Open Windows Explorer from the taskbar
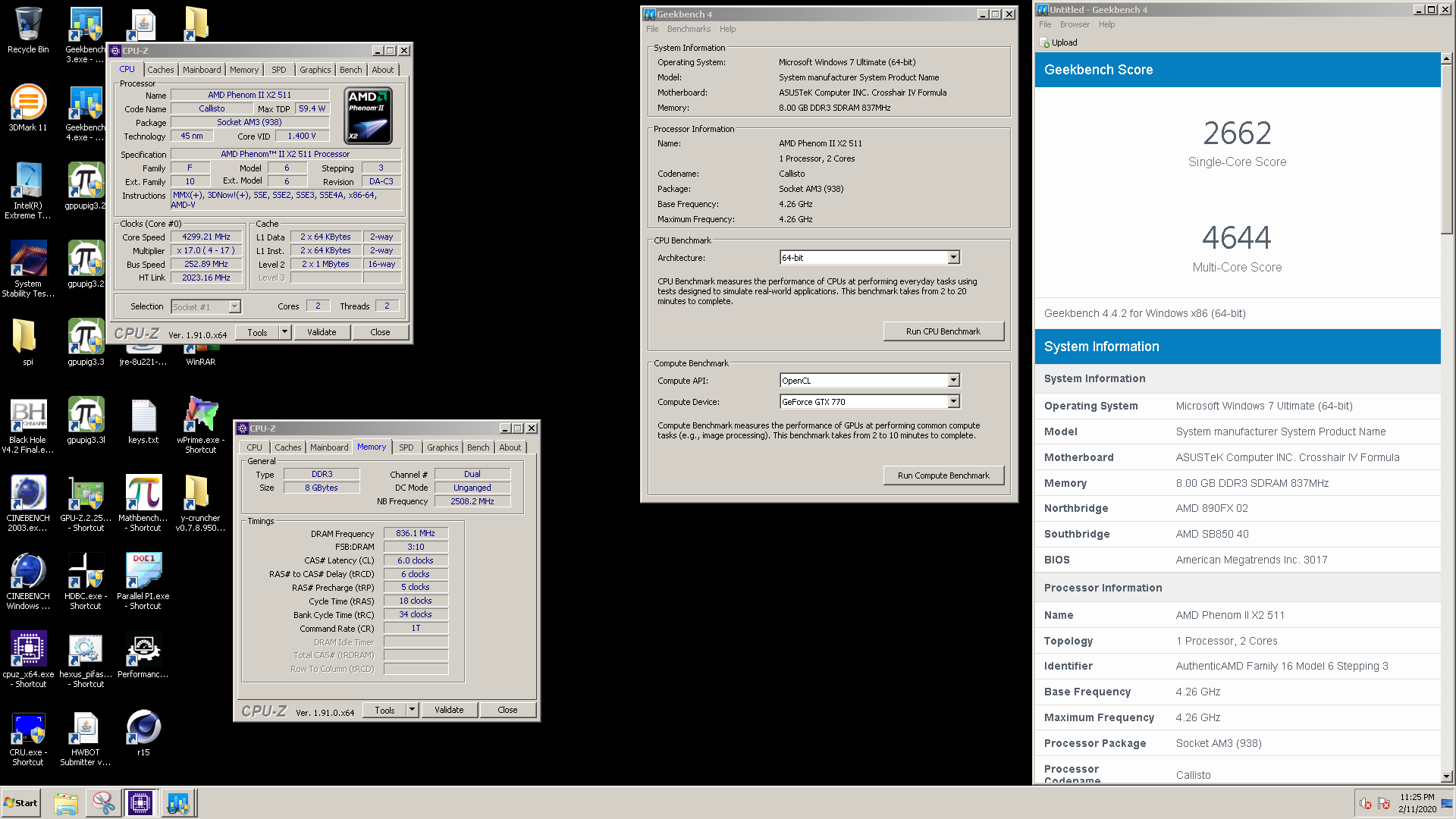 [x=66, y=803]
